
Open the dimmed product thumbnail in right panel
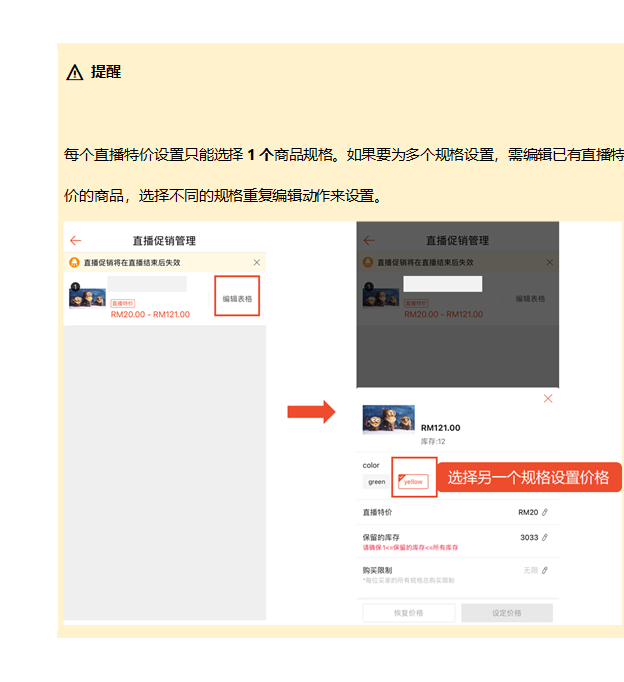tap(381, 296)
